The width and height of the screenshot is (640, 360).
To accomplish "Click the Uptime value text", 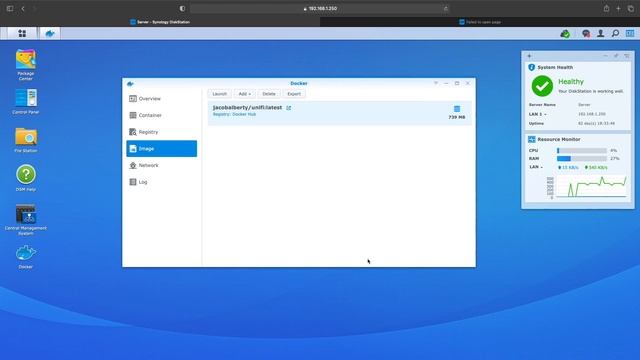I will [596, 123].
